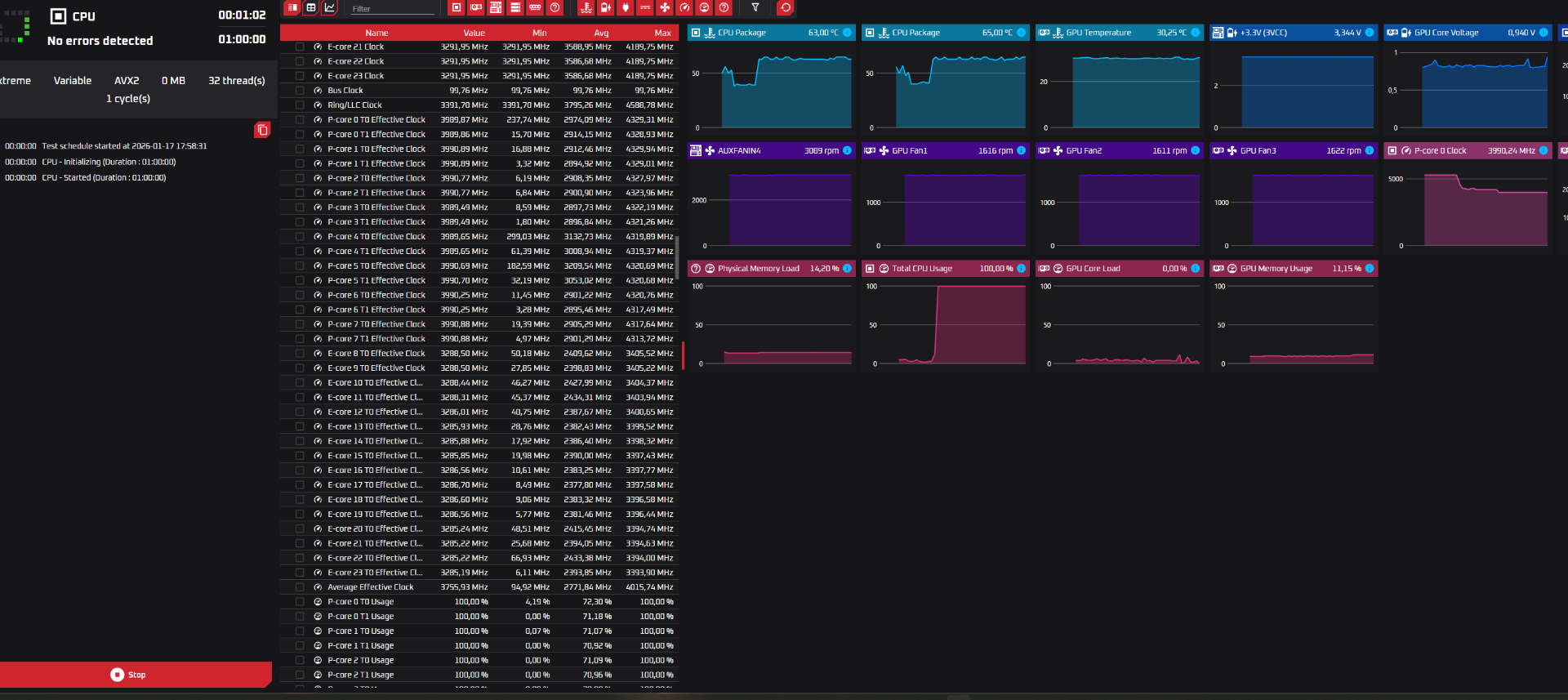This screenshot has height=700, width=1568.
Task: Click the sensor table vertical scrollbar
Action: click(677, 257)
